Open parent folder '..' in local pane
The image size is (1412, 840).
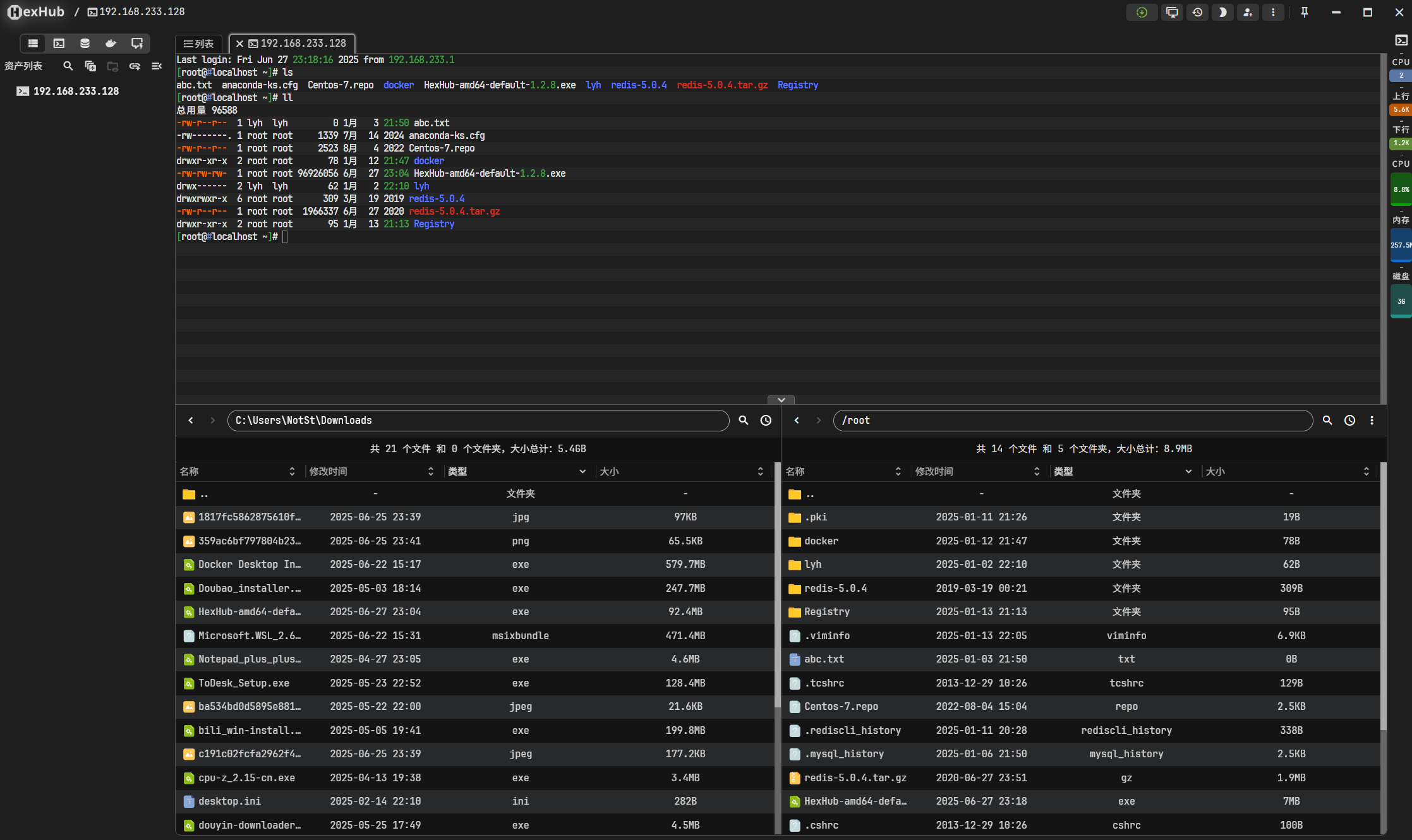[x=475, y=493]
